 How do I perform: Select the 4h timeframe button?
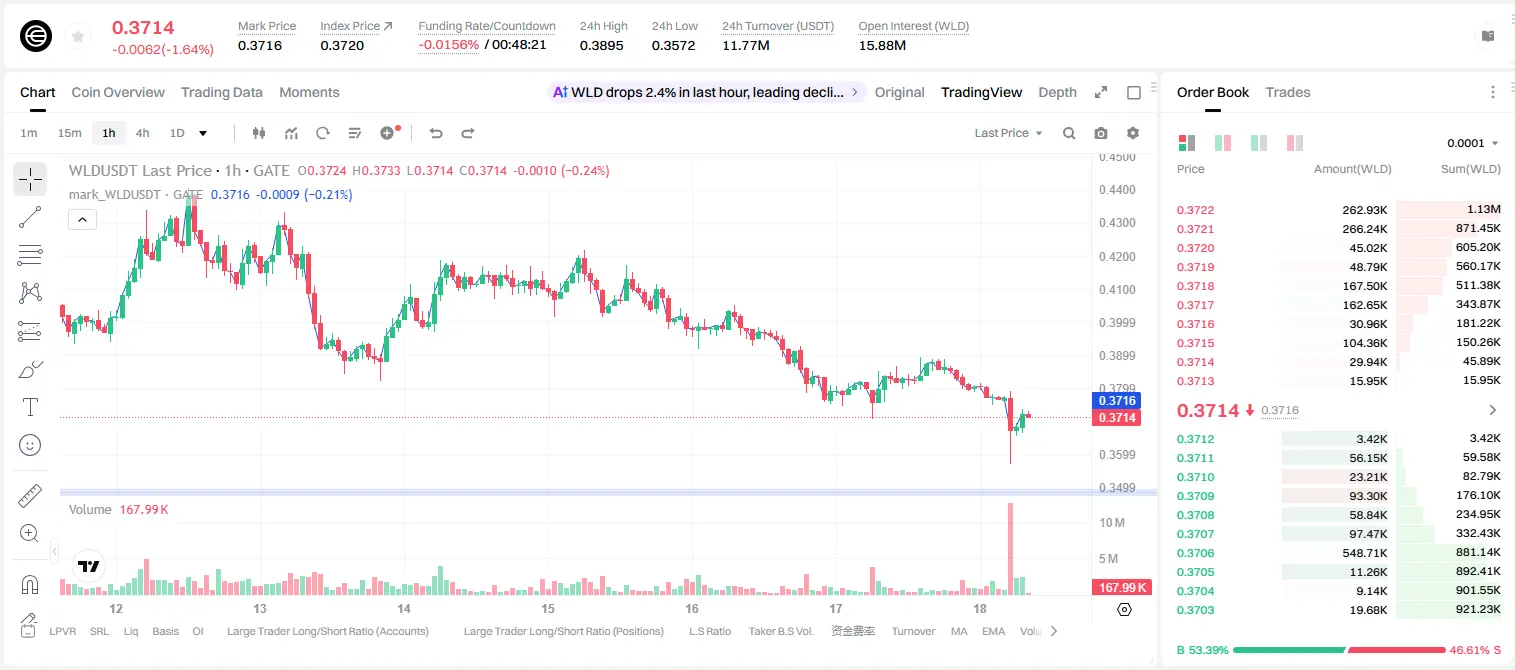tap(142, 133)
